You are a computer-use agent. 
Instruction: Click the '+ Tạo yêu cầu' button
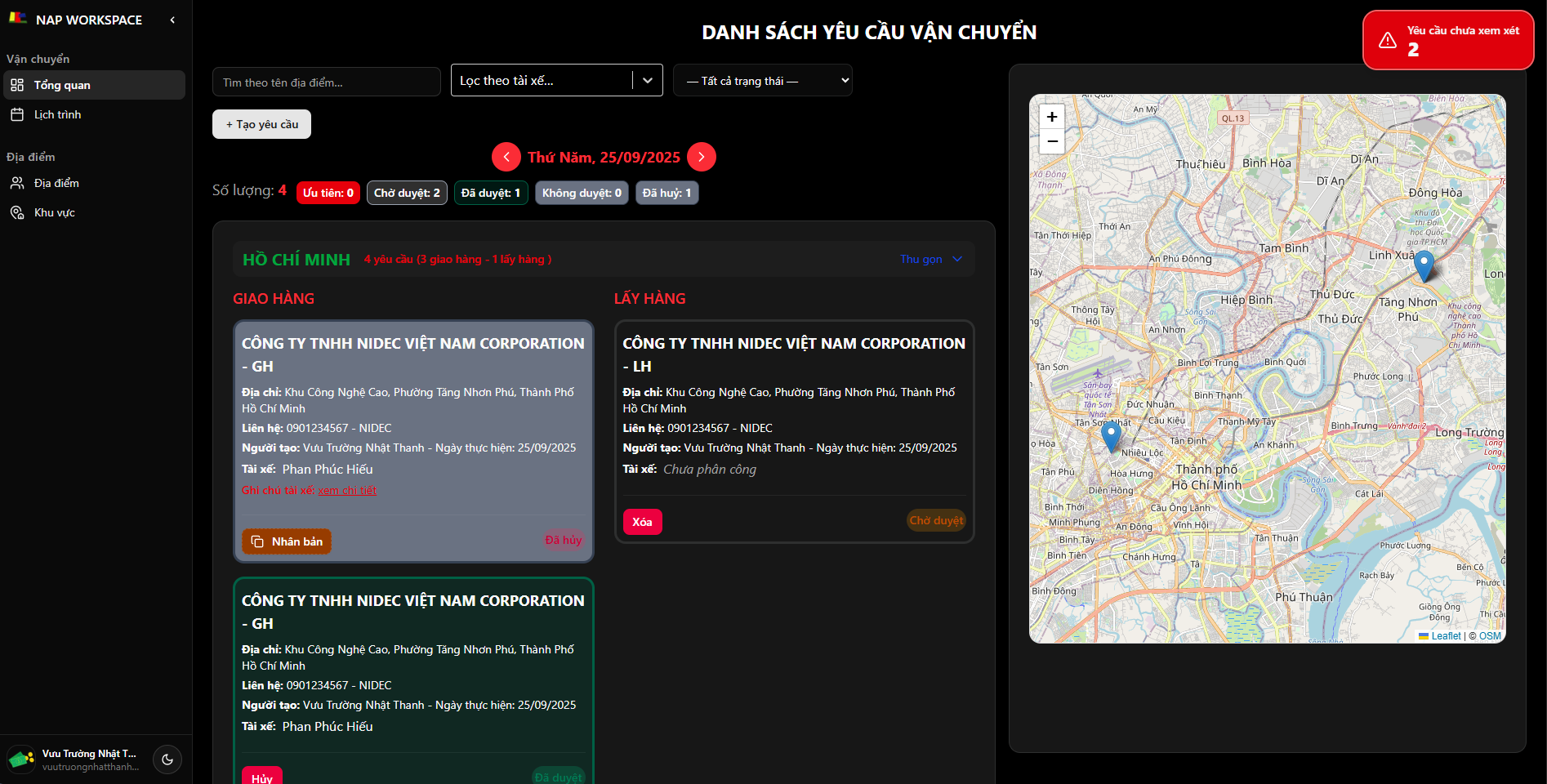(261, 124)
